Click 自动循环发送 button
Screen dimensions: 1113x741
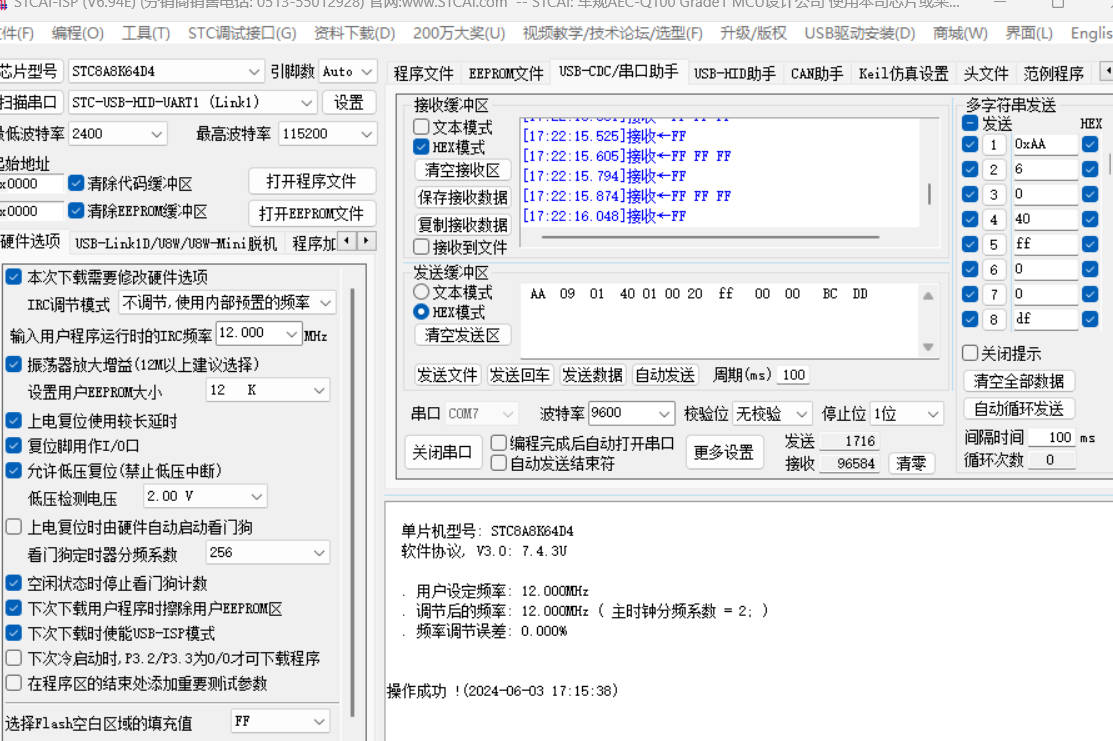tap(1019, 409)
